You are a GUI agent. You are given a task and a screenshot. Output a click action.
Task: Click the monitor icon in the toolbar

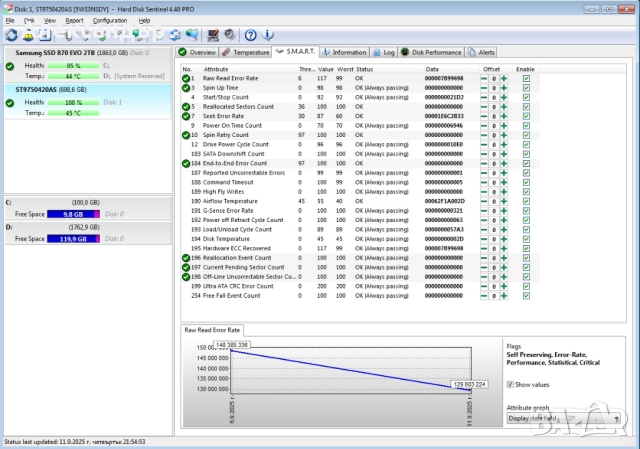coord(213,35)
